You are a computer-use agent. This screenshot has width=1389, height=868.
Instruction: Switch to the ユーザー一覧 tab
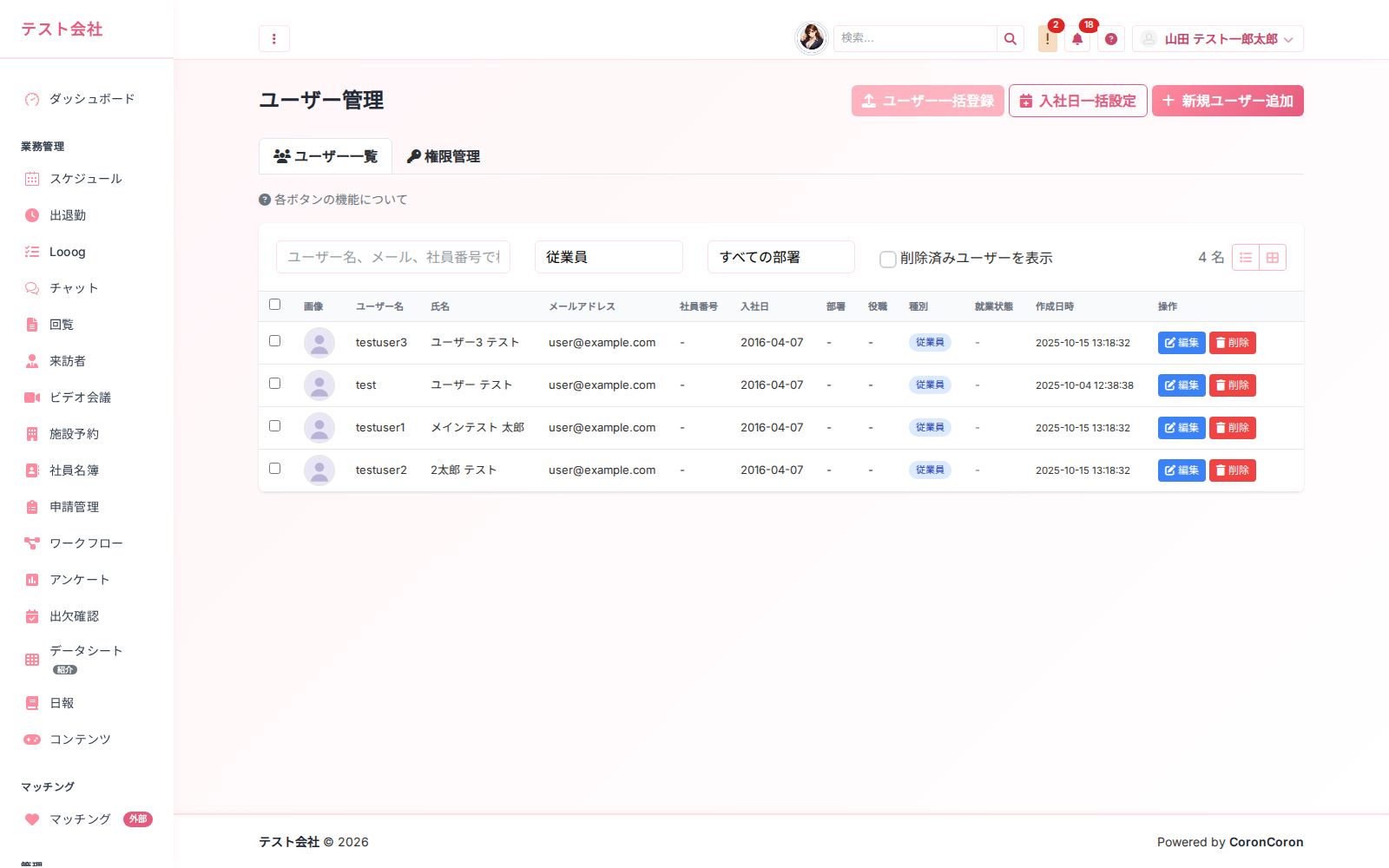[x=326, y=156]
